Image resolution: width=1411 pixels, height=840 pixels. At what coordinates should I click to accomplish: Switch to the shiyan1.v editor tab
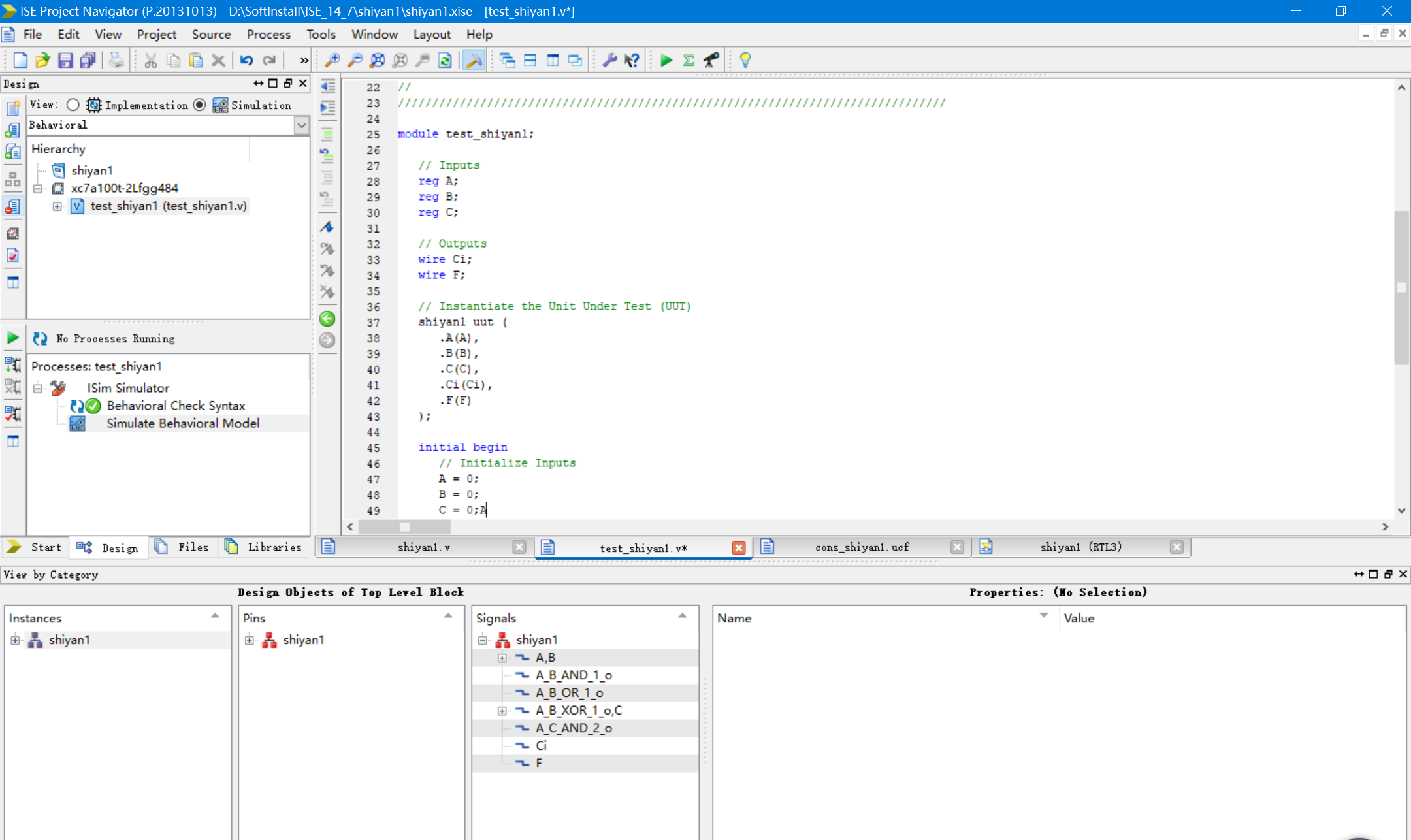pos(423,547)
